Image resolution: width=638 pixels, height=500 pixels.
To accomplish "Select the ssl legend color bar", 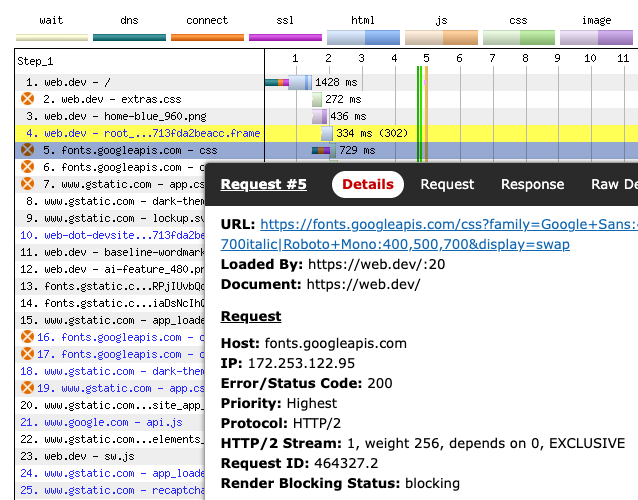I will [x=285, y=37].
